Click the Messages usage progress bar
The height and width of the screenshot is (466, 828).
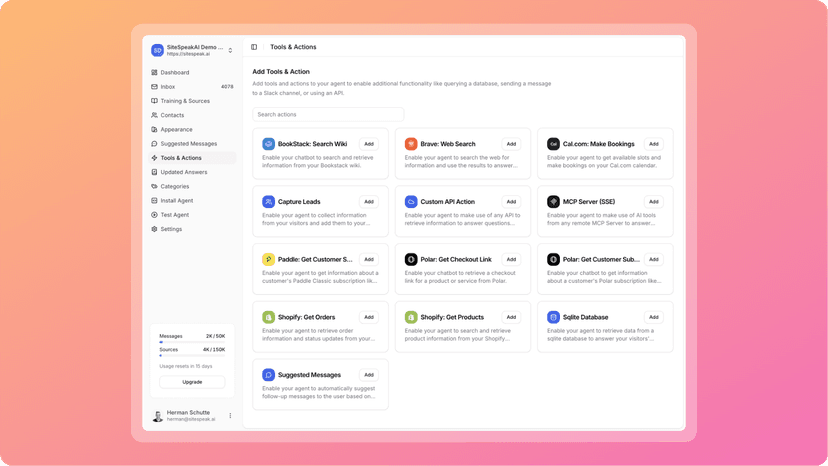[192, 342]
